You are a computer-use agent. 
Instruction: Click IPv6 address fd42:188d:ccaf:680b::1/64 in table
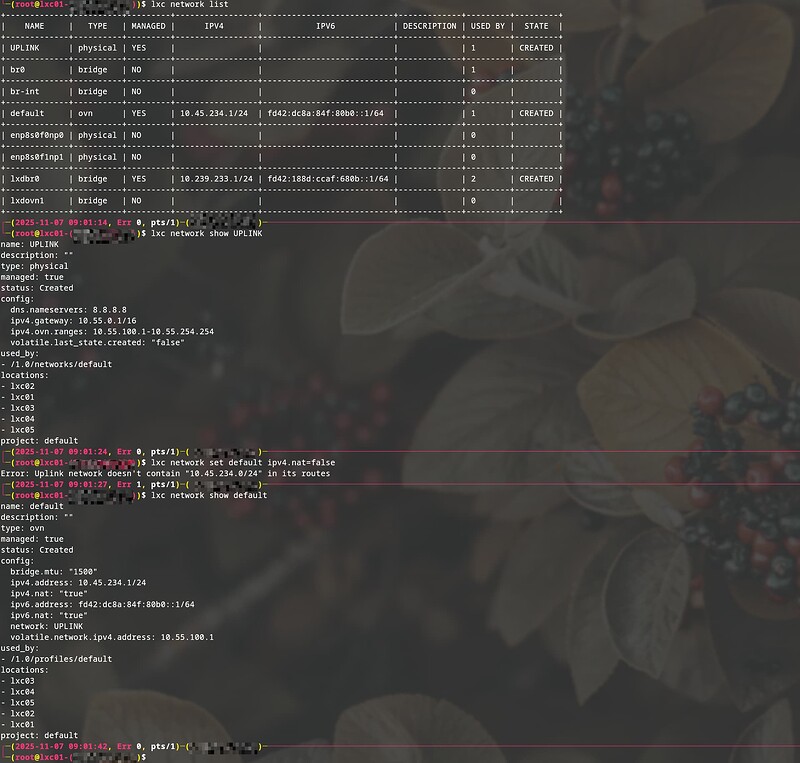[326, 179]
